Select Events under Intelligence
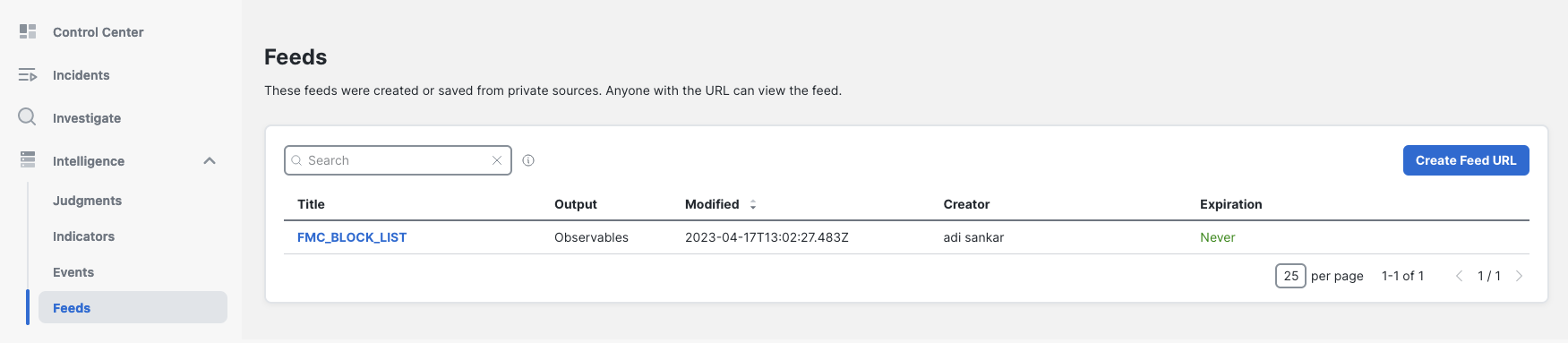Screen dimensions: 1568x343 click(x=73, y=272)
